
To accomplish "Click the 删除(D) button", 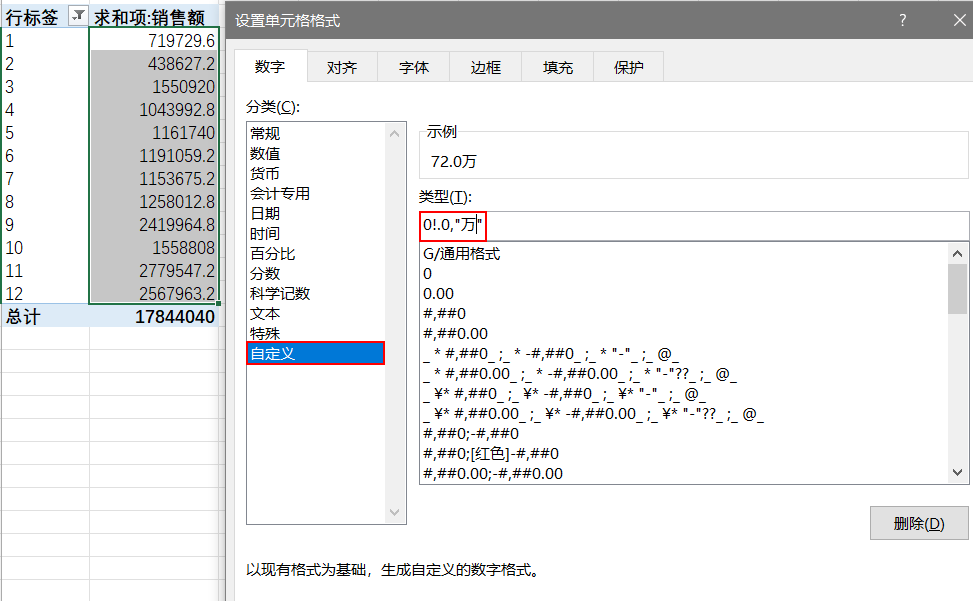I will click(x=919, y=523).
